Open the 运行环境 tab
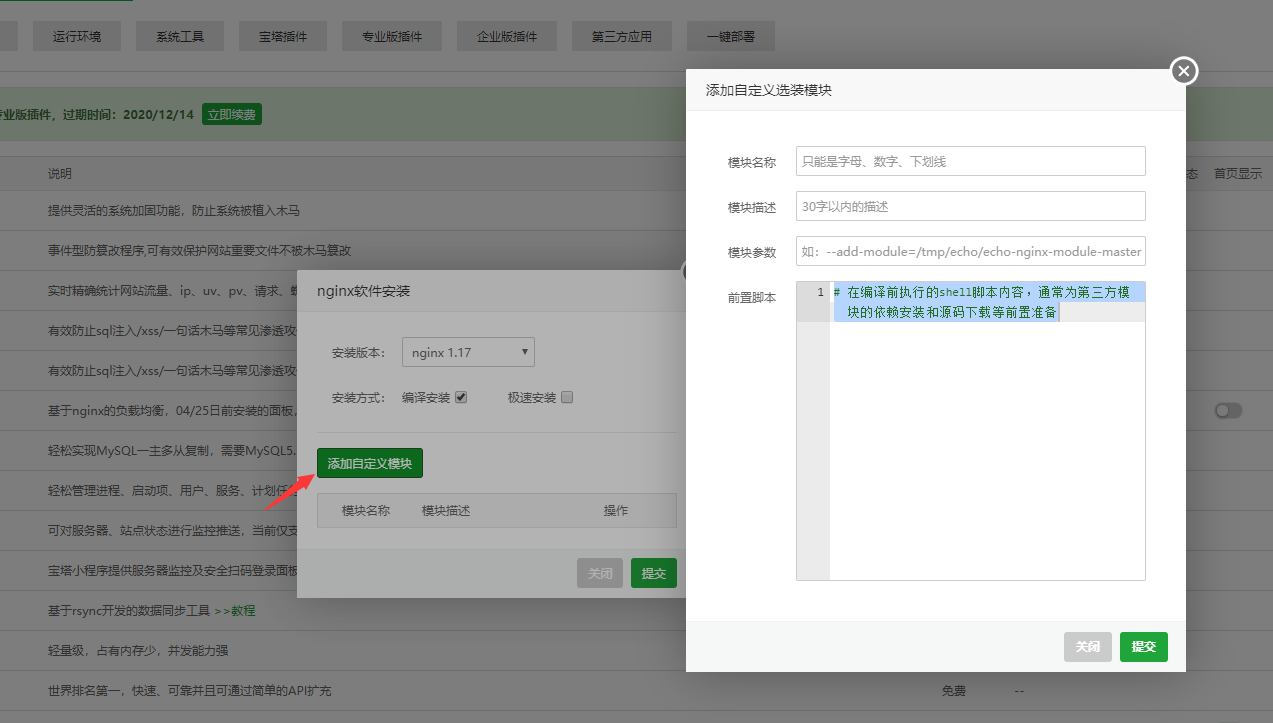This screenshot has height=723, width=1273. click(77, 36)
